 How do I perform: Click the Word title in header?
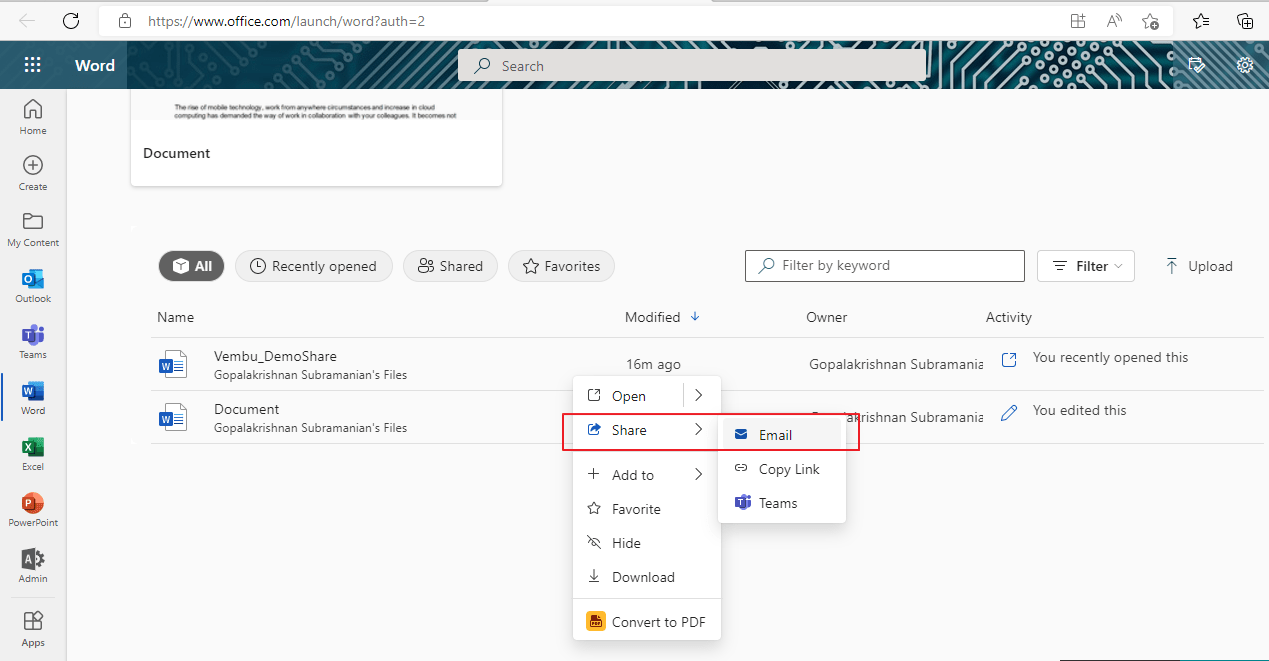95,65
